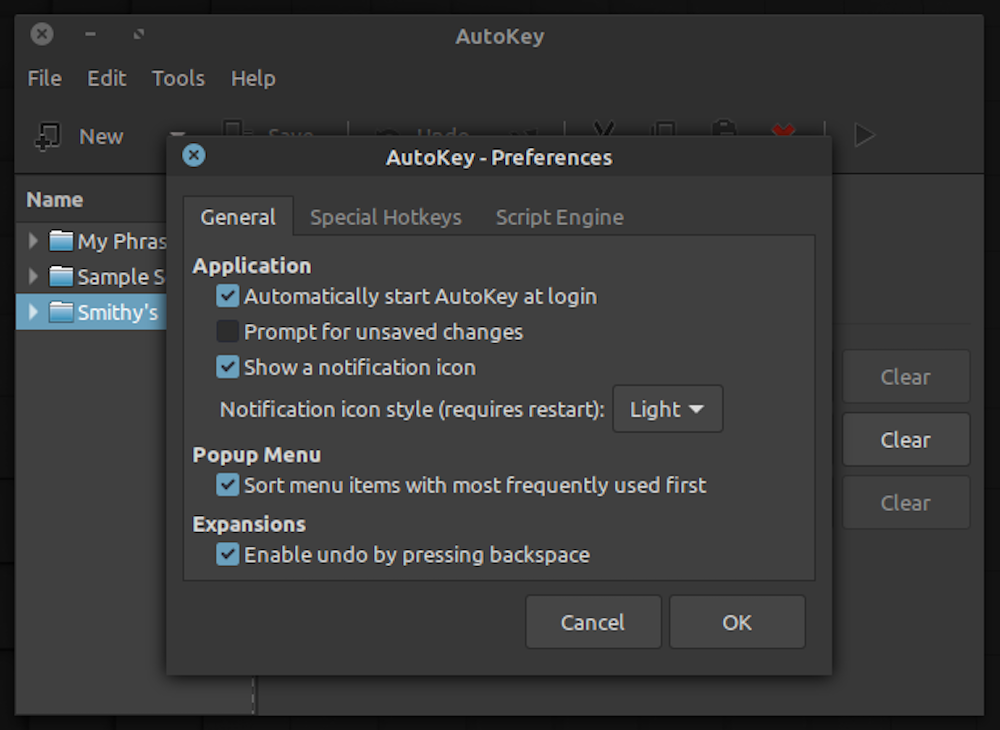Image resolution: width=1000 pixels, height=730 pixels.
Task: Select the Smithy's folder icon
Action: 62,312
